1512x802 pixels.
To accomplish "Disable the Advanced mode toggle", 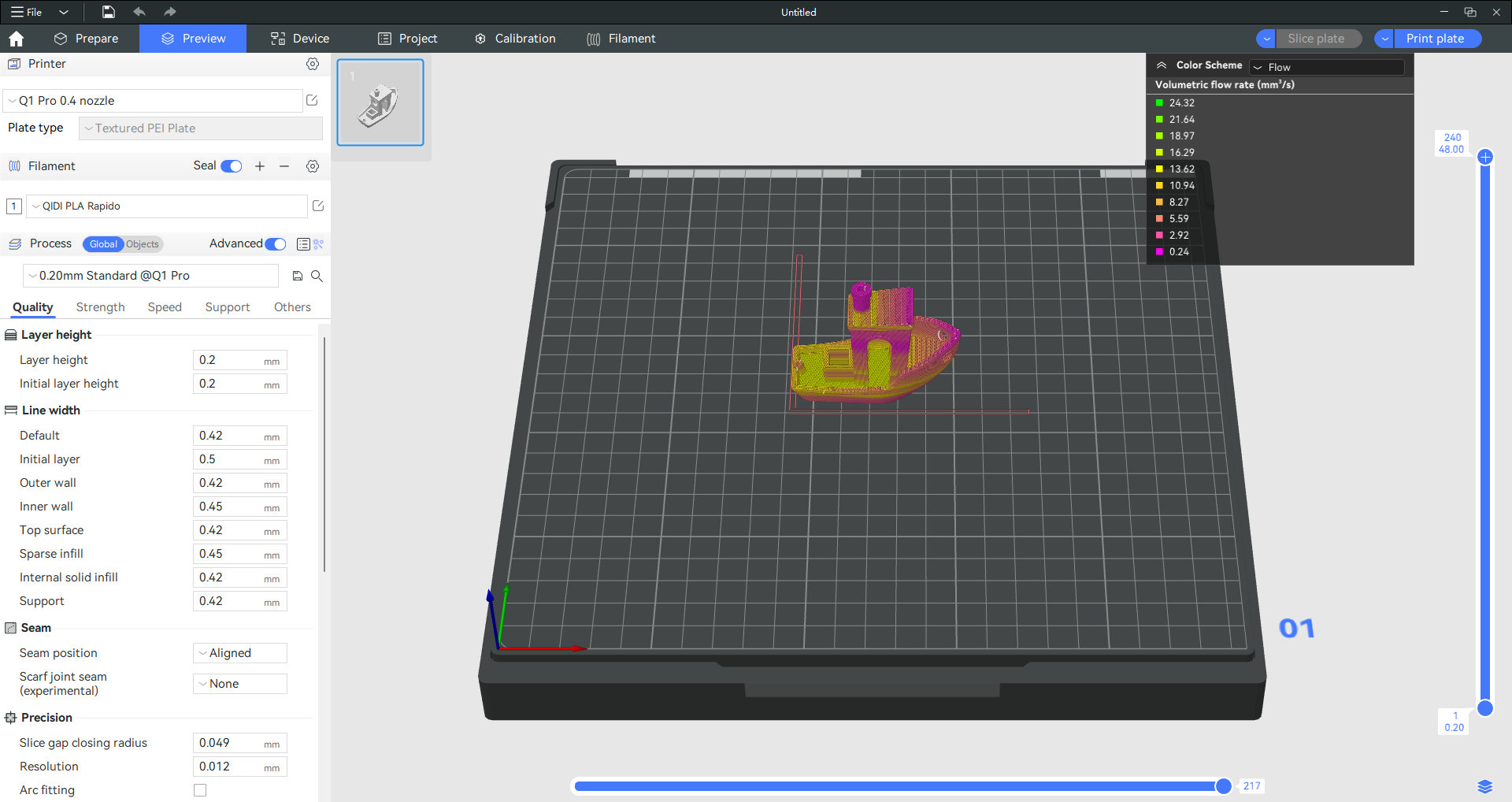I will (276, 244).
